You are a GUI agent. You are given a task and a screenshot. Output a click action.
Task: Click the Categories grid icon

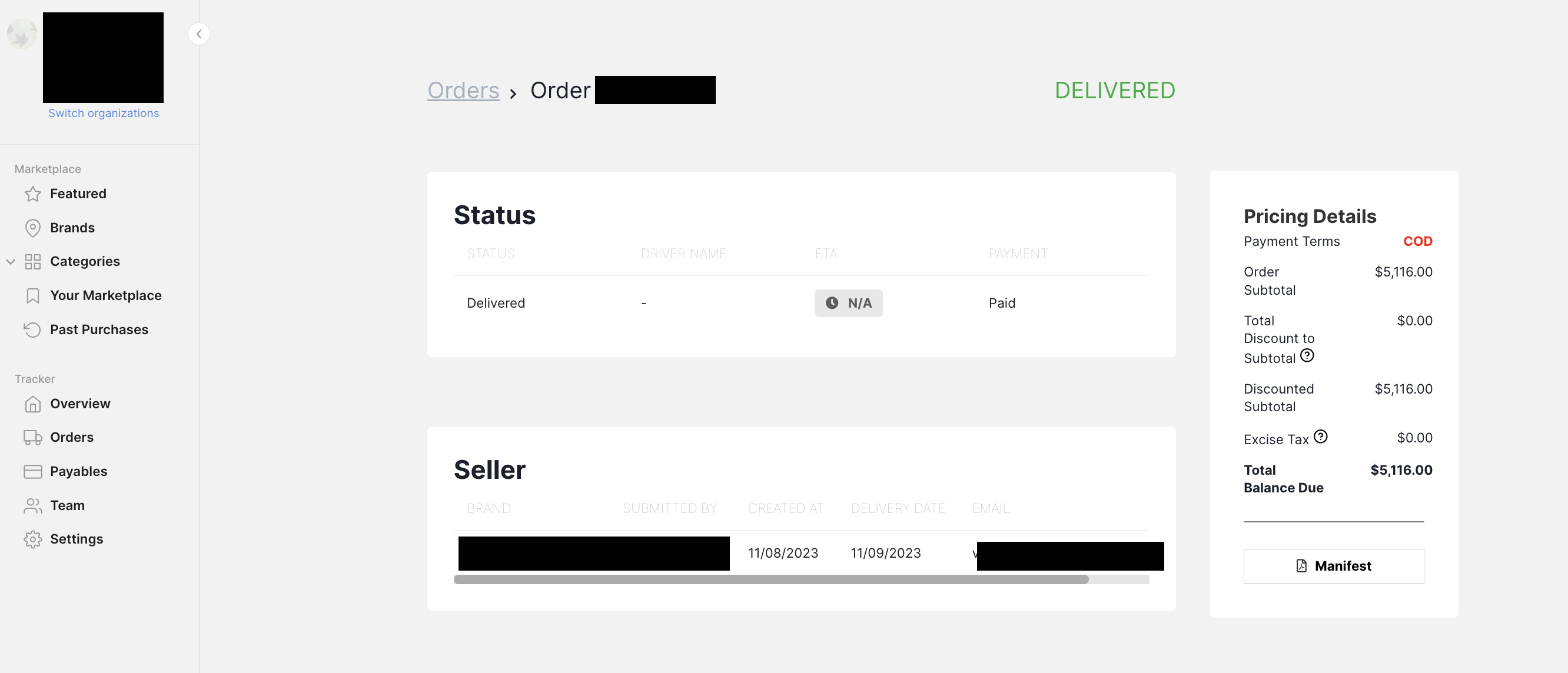pyautogui.click(x=32, y=262)
